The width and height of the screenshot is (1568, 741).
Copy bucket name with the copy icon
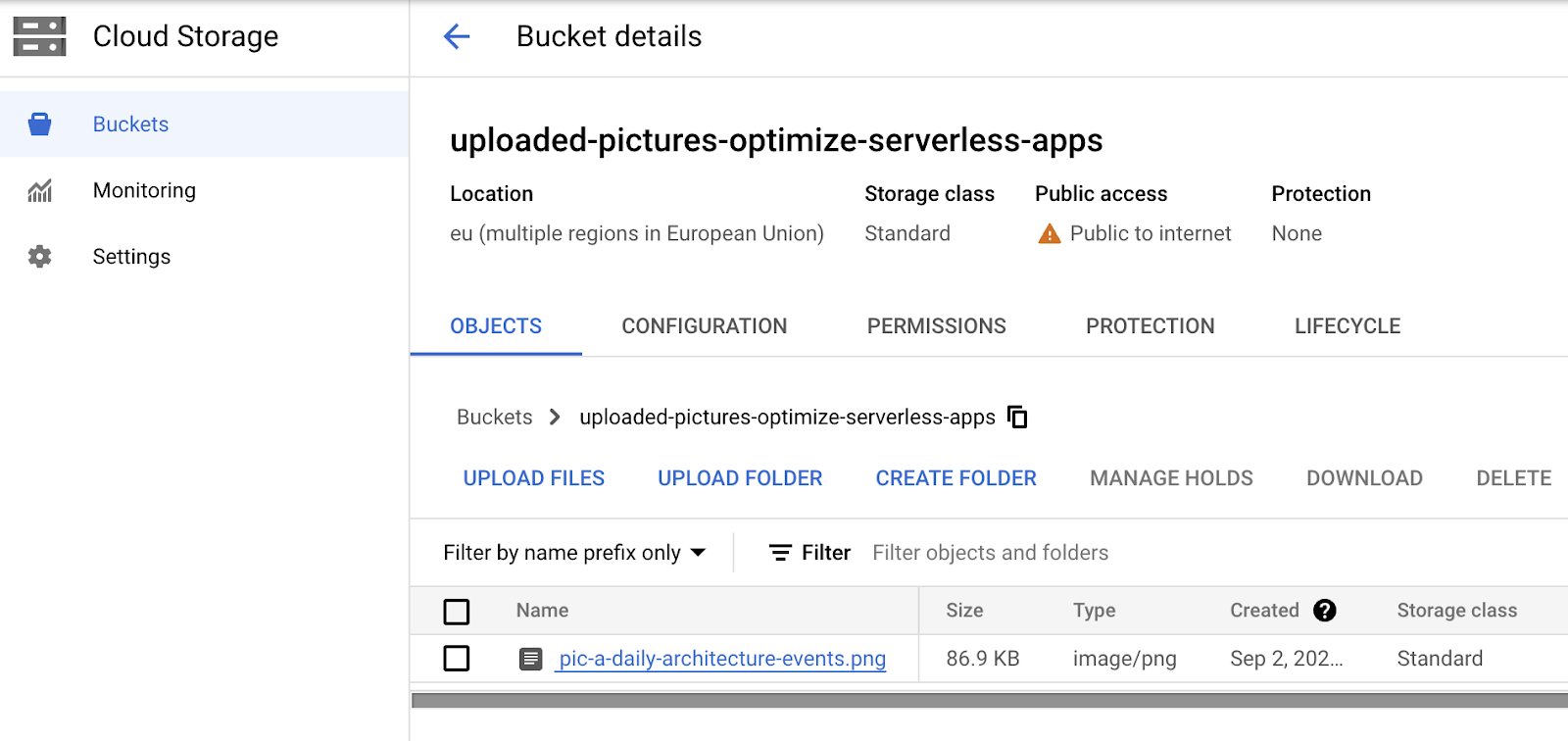(1018, 418)
